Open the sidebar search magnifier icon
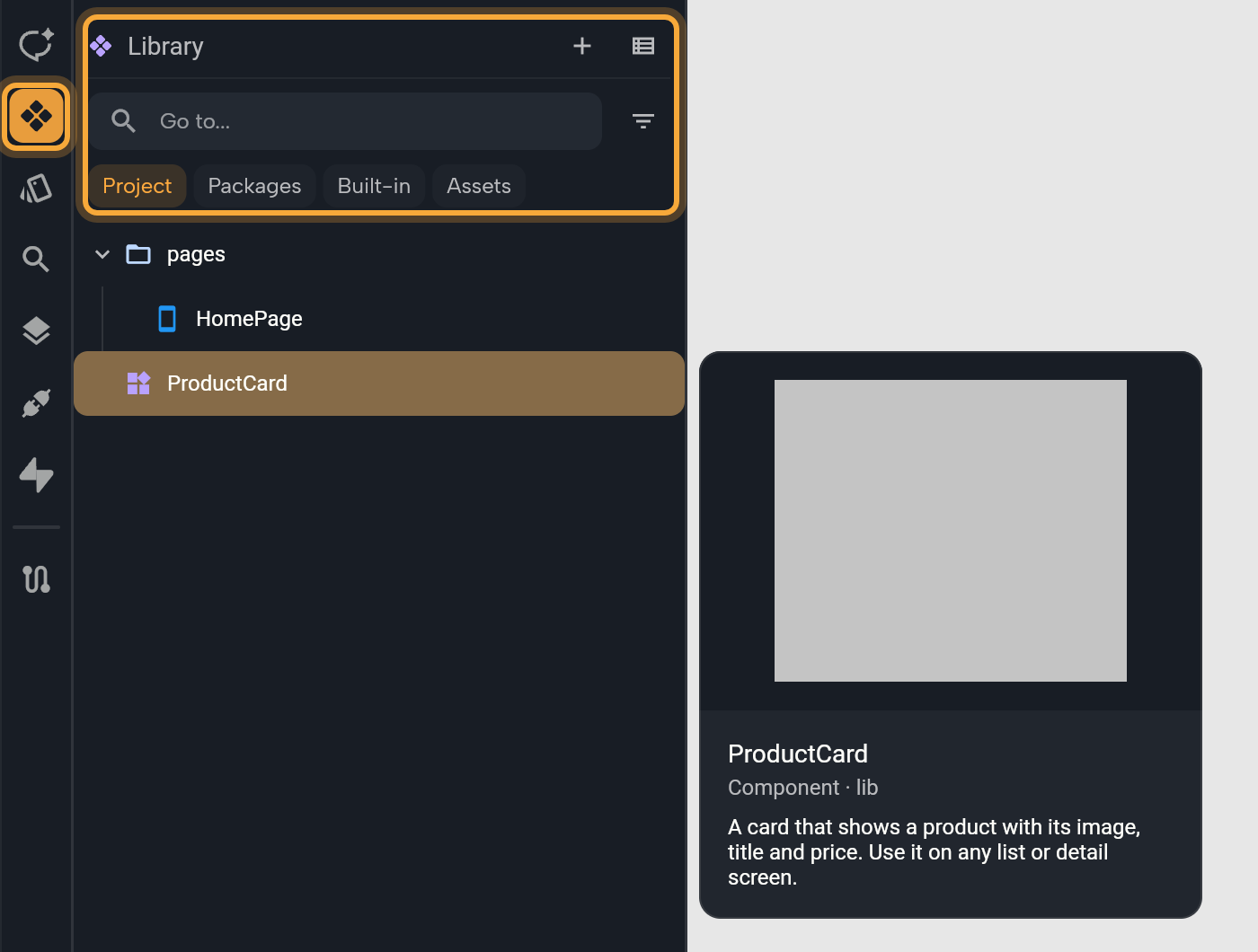The image size is (1258, 952). coord(36,260)
